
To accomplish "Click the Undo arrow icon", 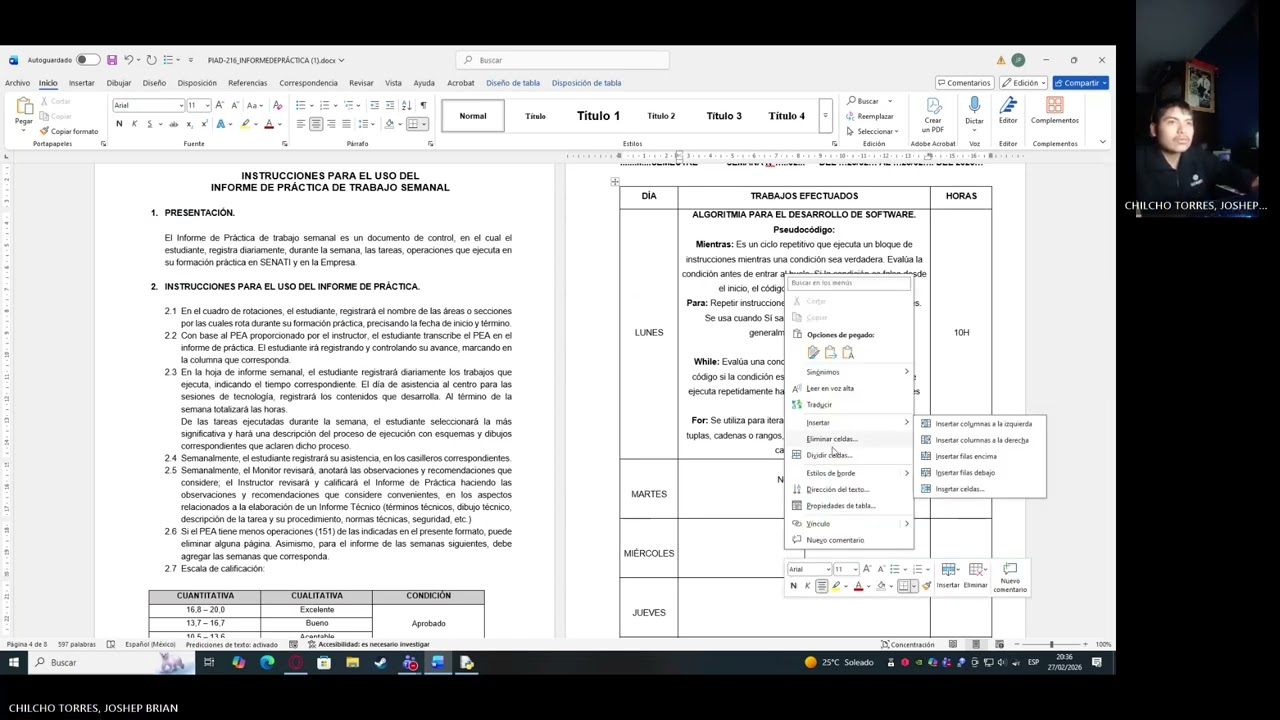I will (129, 60).
